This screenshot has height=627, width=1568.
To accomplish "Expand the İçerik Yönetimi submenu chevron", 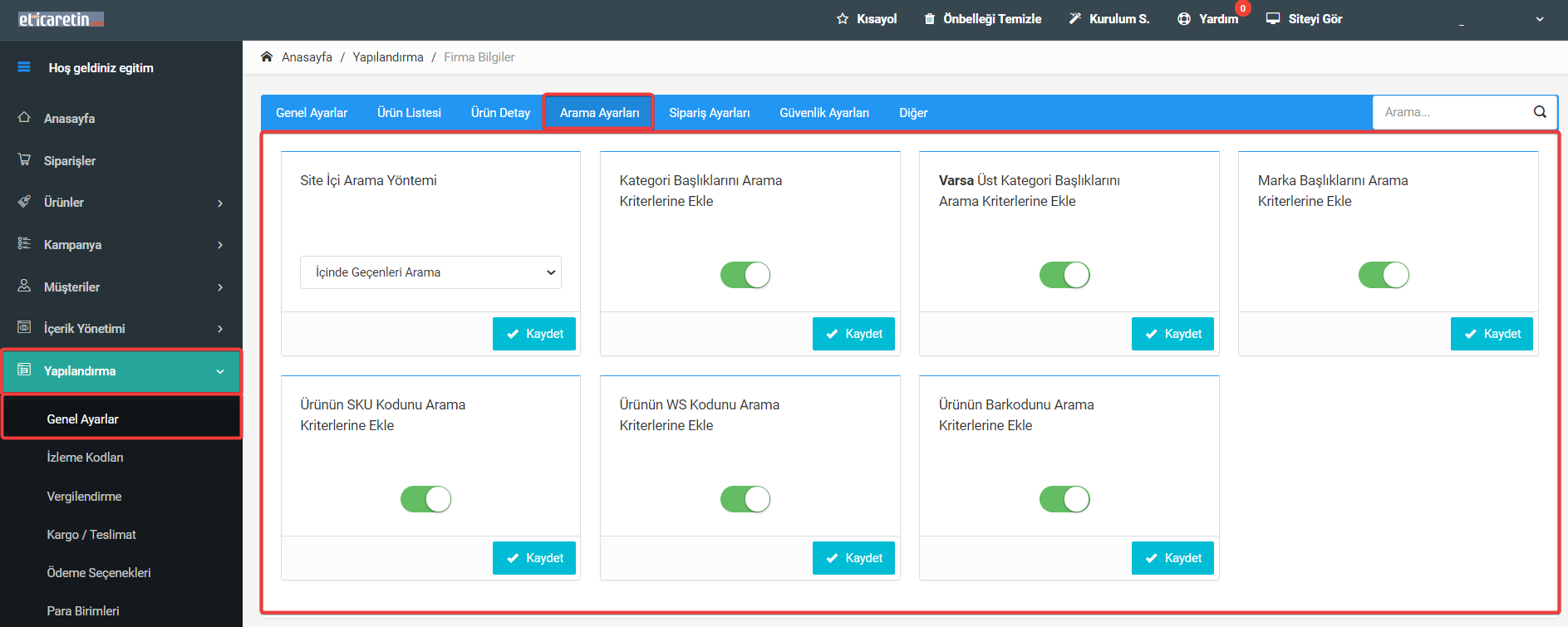I will pos(220,329).
